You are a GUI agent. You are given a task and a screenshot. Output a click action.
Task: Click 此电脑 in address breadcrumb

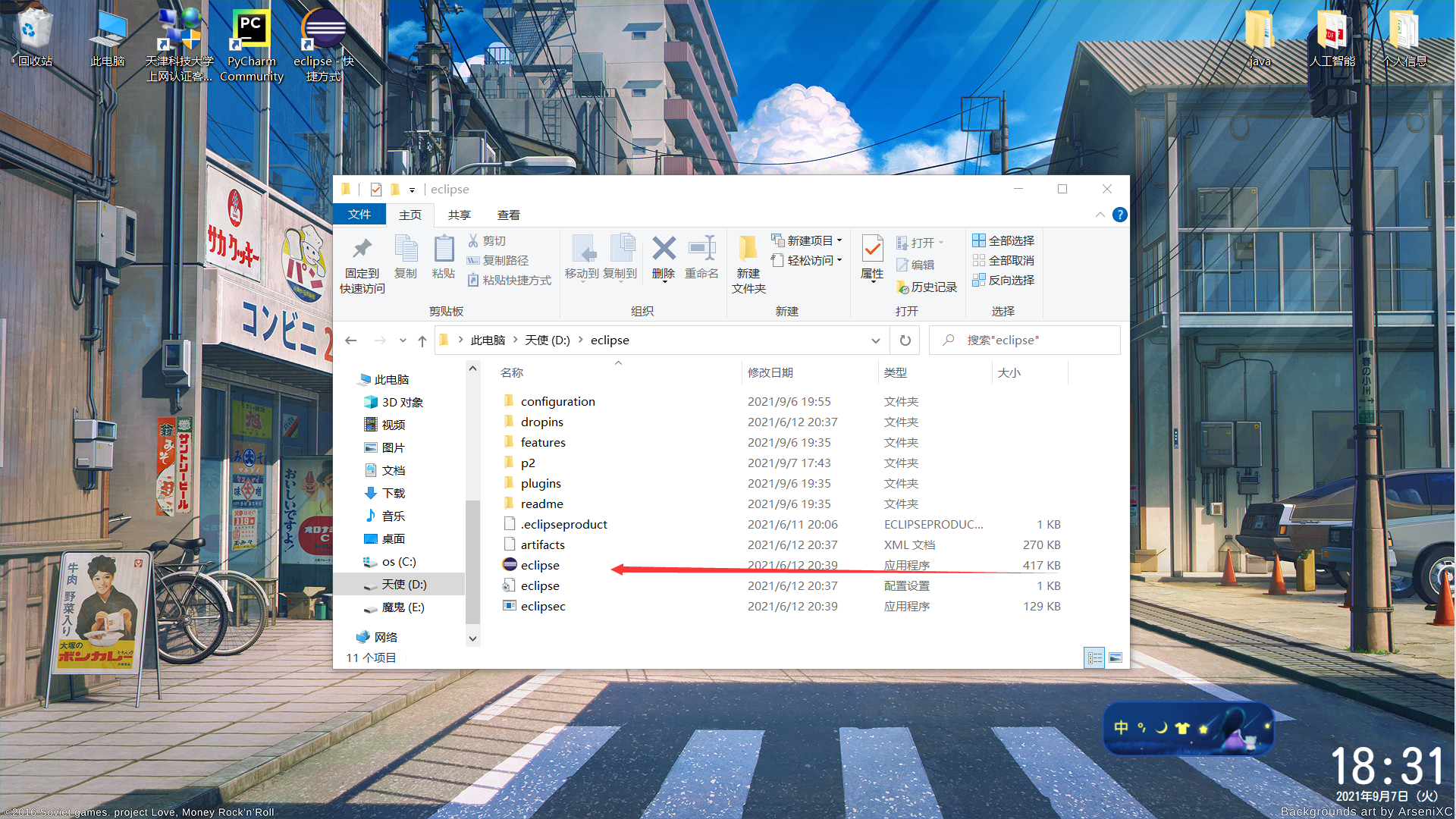488,340
